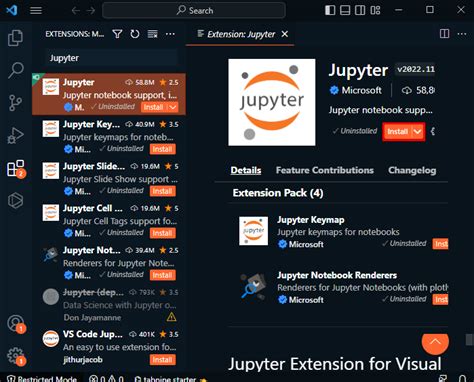Install Jupyter from the details header
The image size is (474, 382).
pos(397,132)
